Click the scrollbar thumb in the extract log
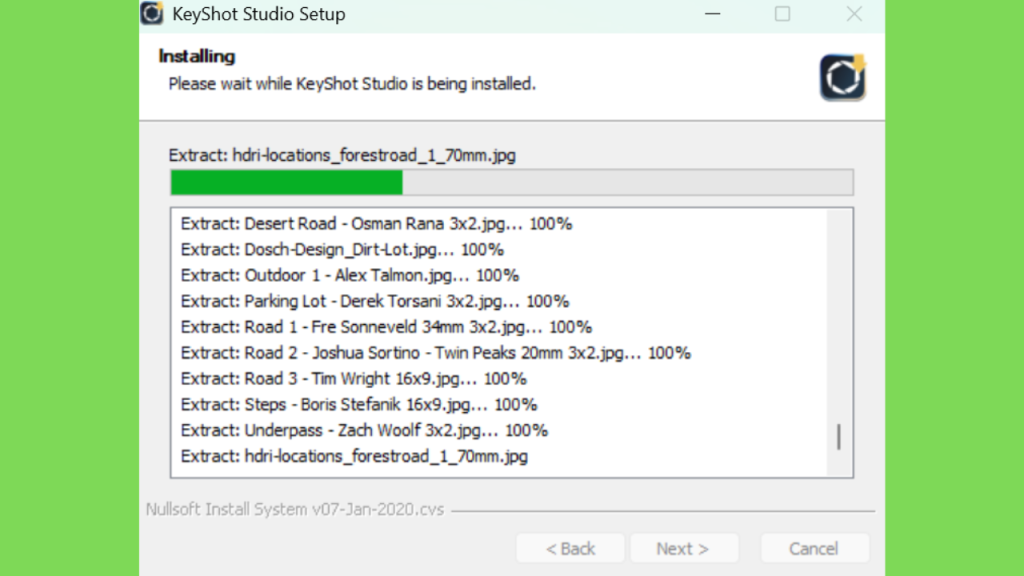Viewport: 1024px width, 576px height. [839, 437]
